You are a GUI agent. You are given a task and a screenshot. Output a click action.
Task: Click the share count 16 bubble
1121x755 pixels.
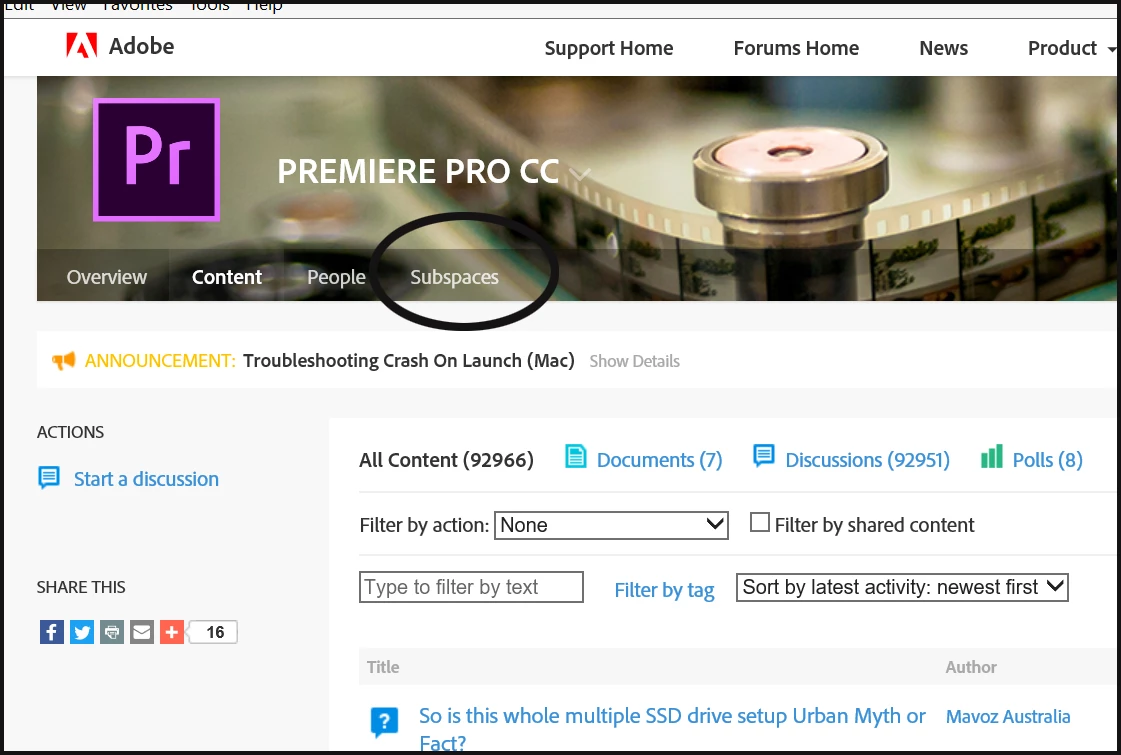(x=213, y=632)
